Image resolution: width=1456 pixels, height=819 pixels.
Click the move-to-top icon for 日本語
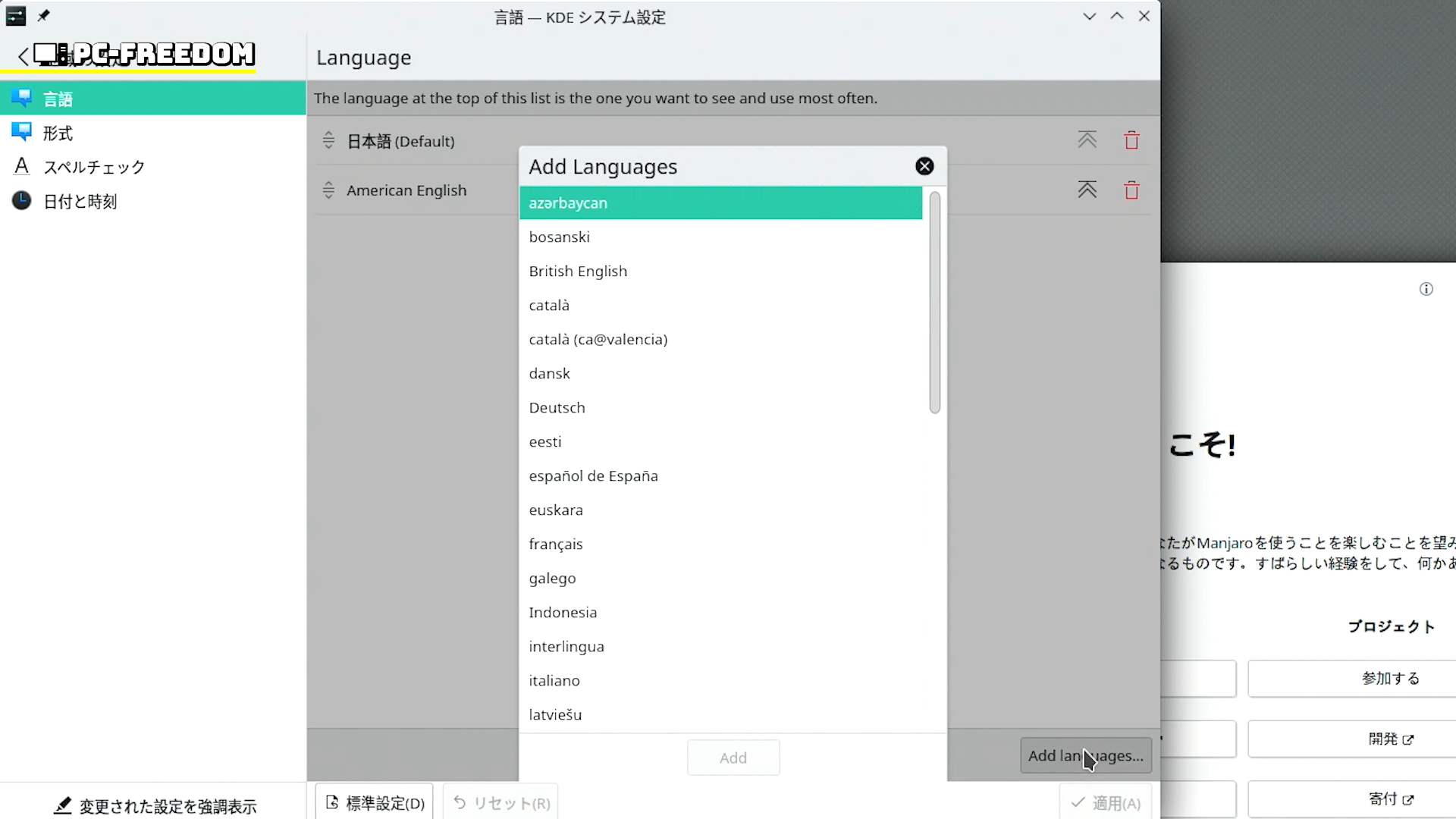click(1087, 140)
